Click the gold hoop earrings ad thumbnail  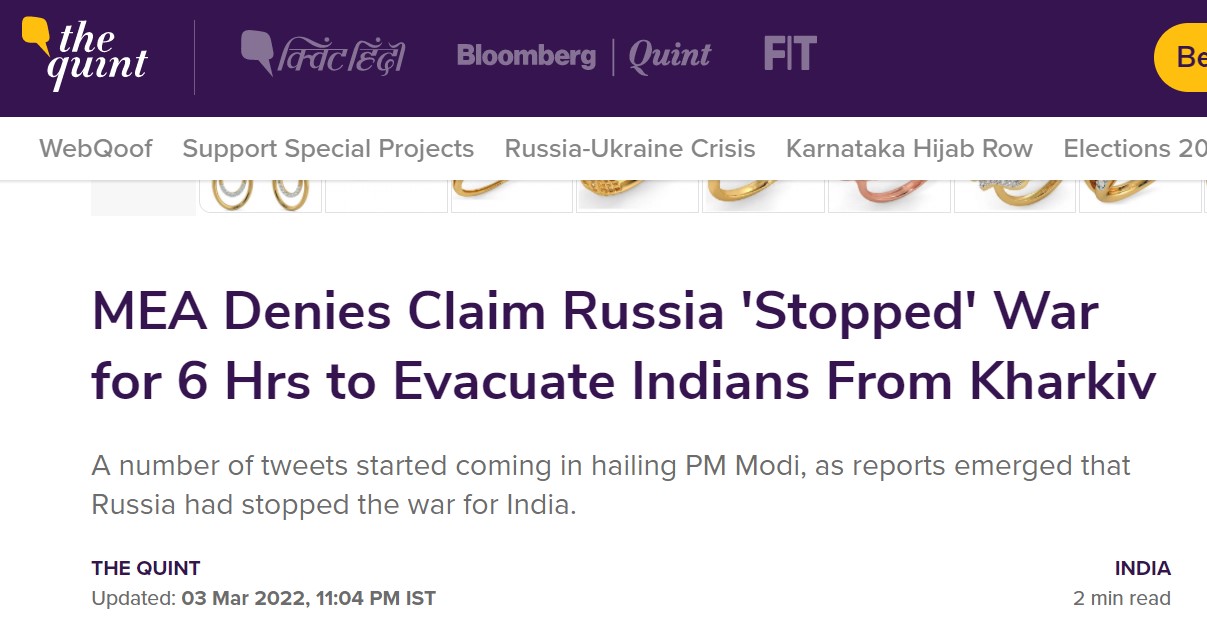point(261,193)
